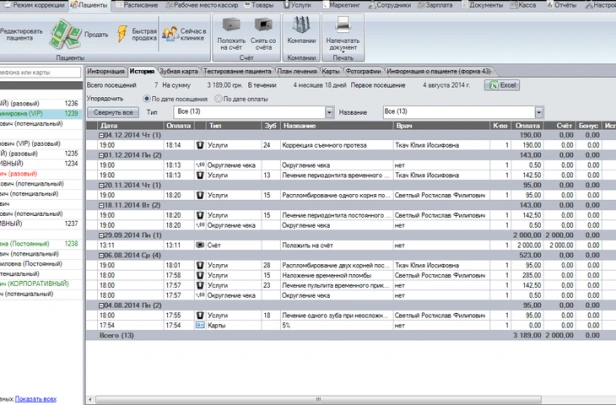Export history with the Excel button

pos(502,85)
